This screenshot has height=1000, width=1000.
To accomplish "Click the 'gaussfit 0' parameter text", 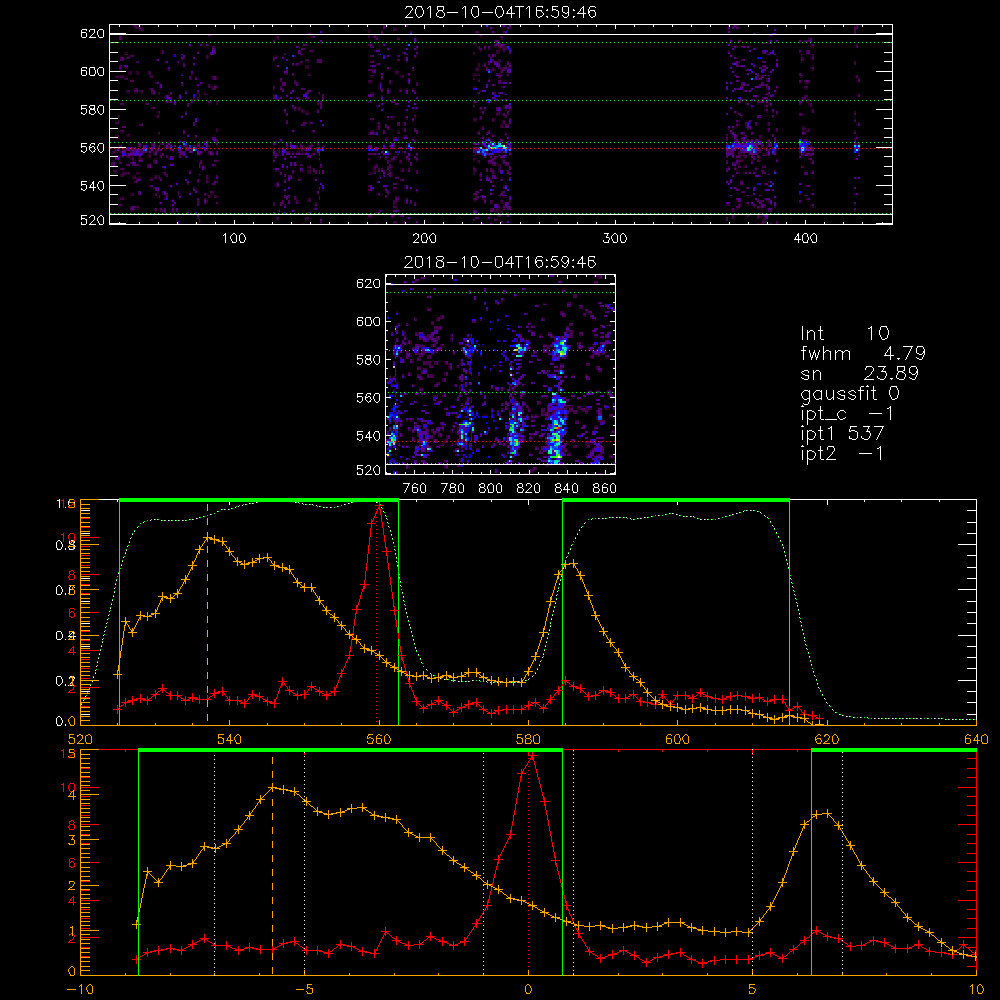I will [850, 393].
